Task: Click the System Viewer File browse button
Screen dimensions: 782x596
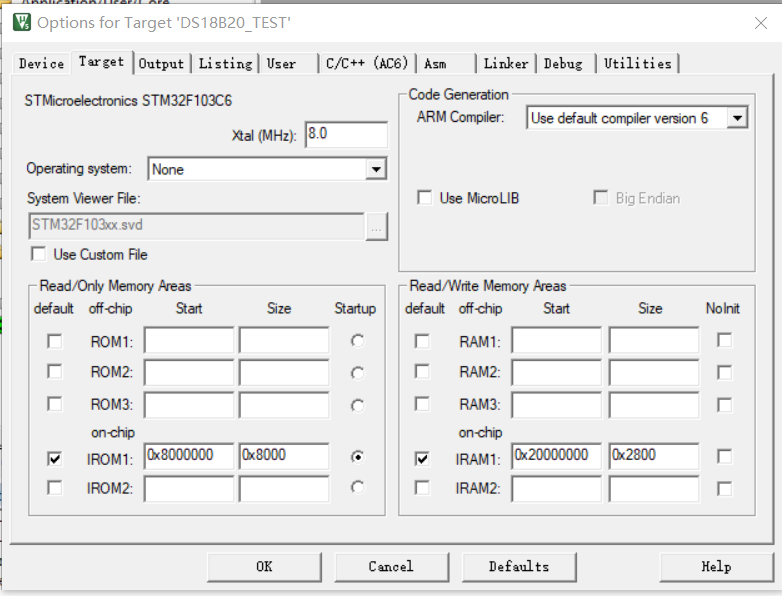Action: [377, 227]
